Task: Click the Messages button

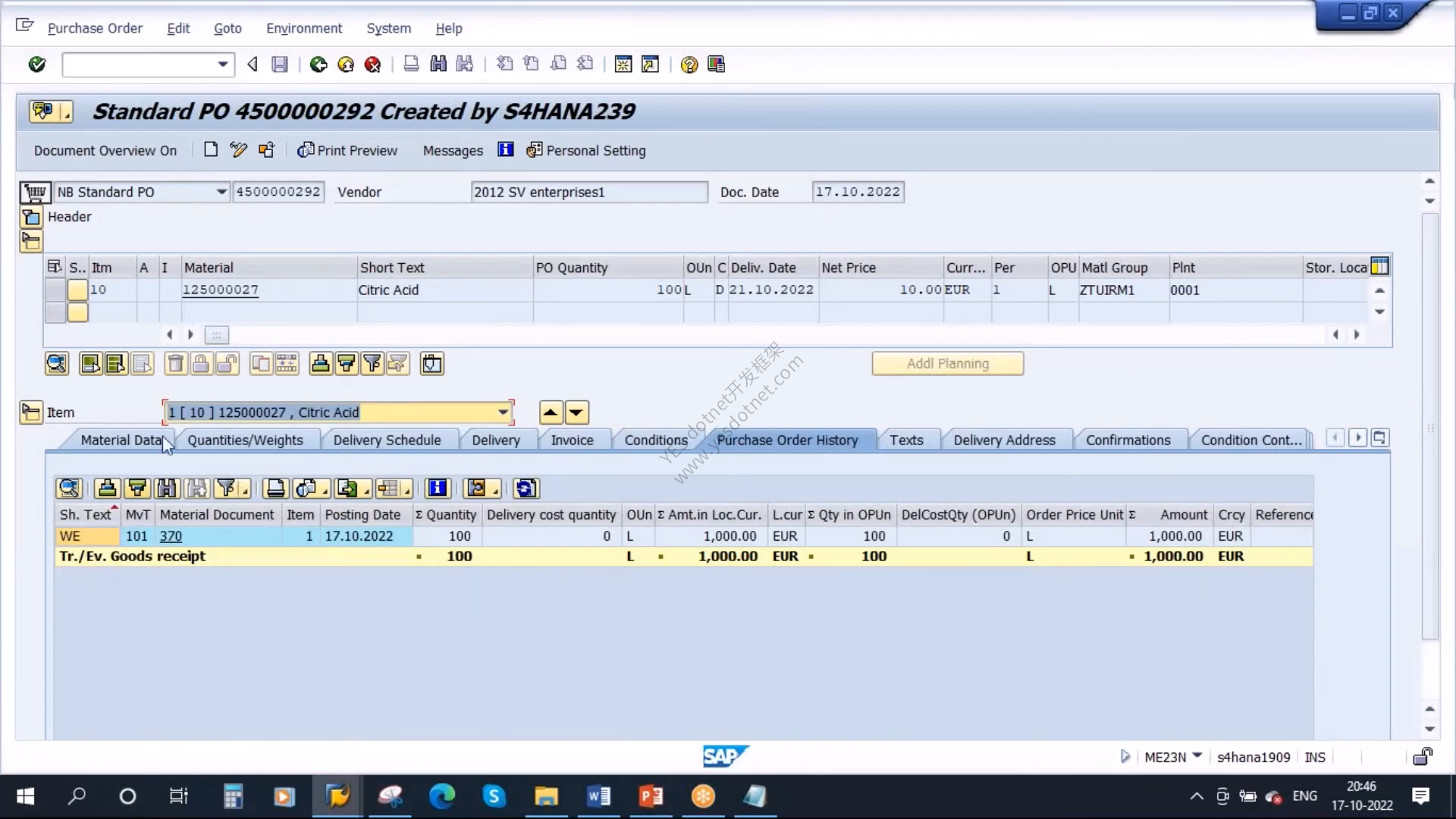Action: pyautogui.click(x=453, y=151)
